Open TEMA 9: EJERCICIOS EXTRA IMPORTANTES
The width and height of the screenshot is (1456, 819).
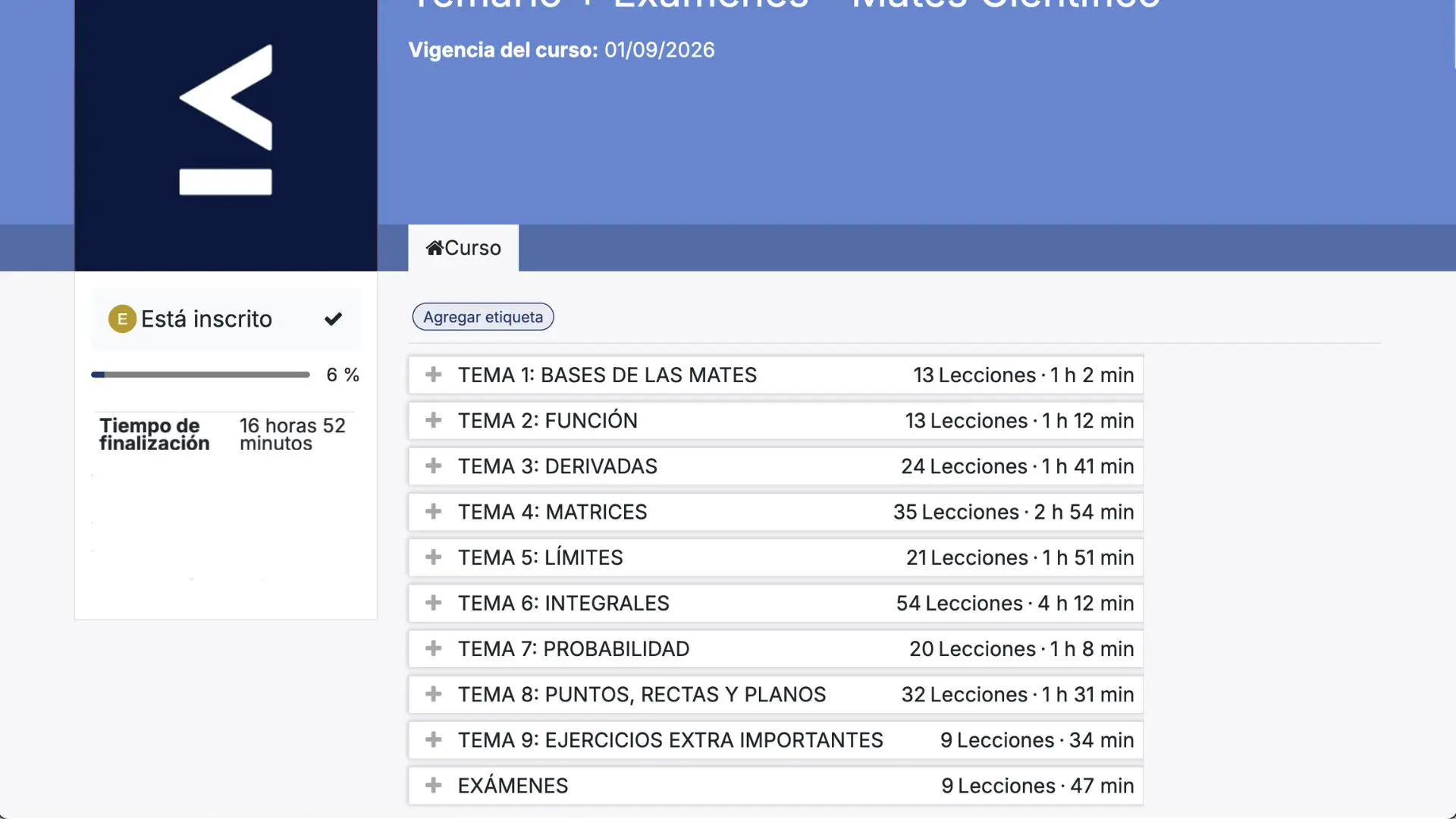[x=670, y=739]
